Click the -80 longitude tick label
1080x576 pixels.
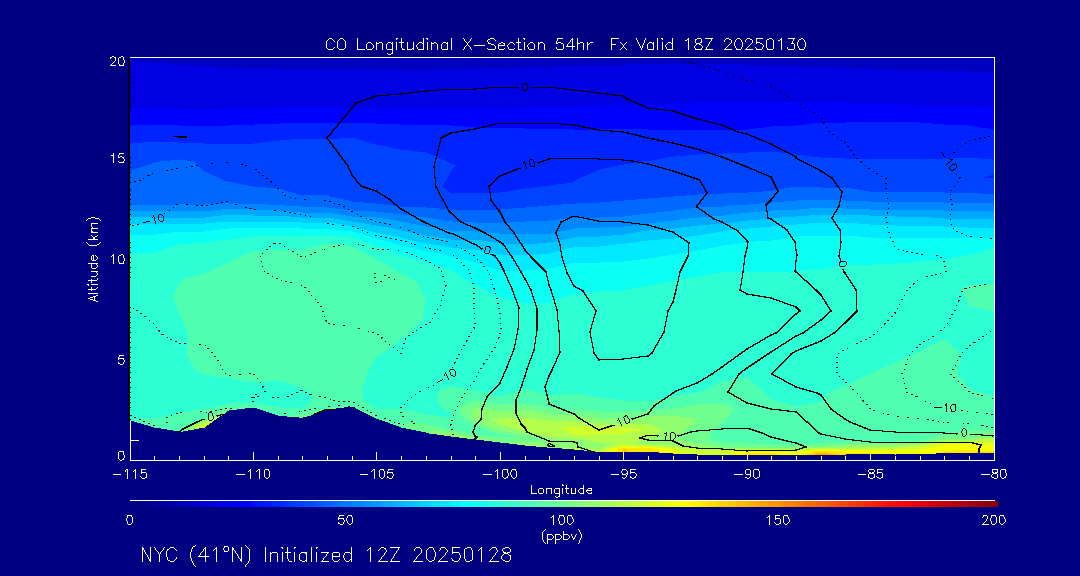[993, 475]
